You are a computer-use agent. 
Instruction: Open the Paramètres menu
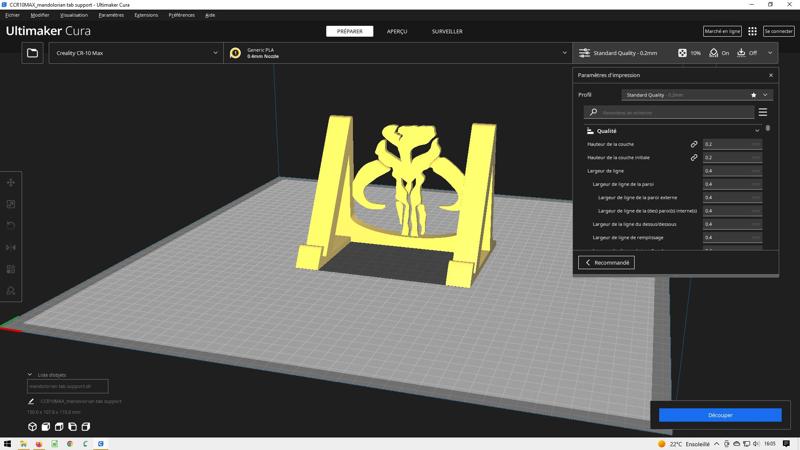pyautogui.click(x=111, y=15)
